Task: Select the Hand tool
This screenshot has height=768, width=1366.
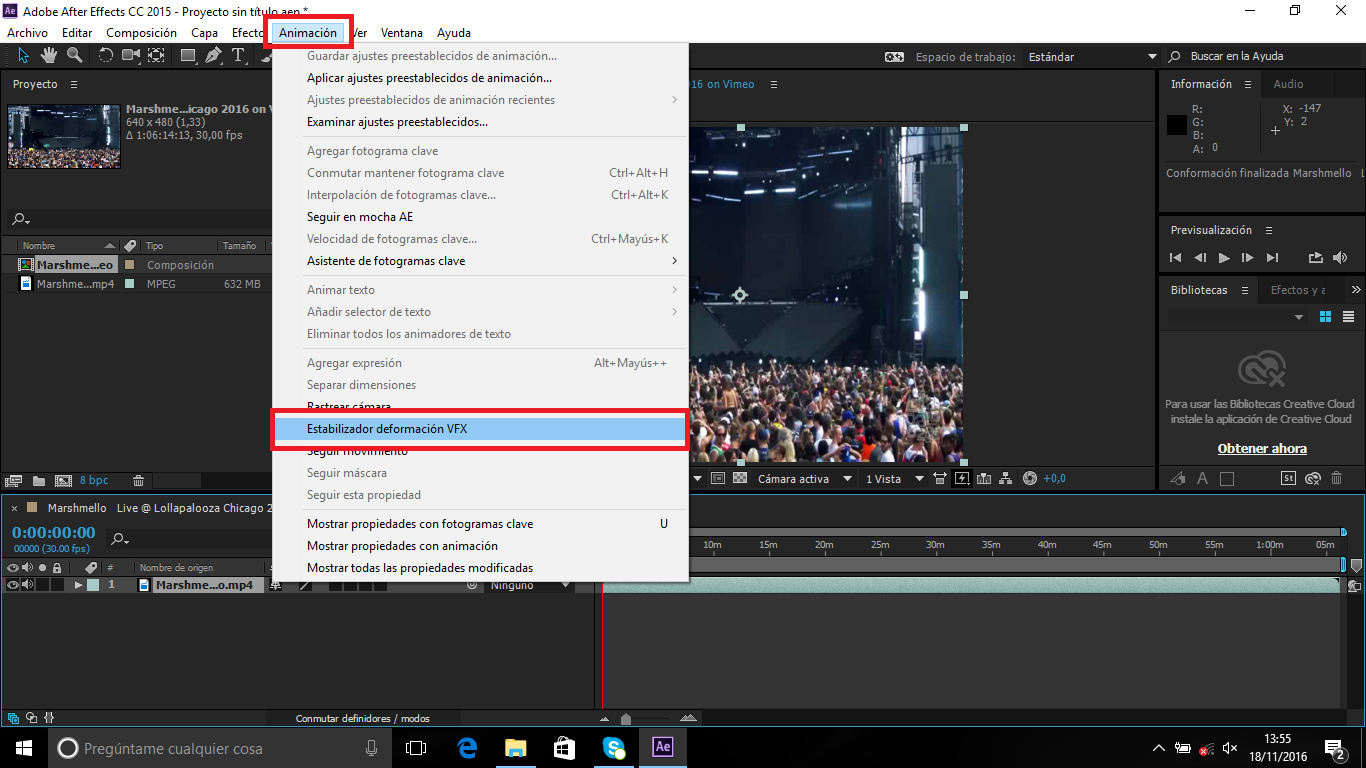Action: [x=48, y=55]
